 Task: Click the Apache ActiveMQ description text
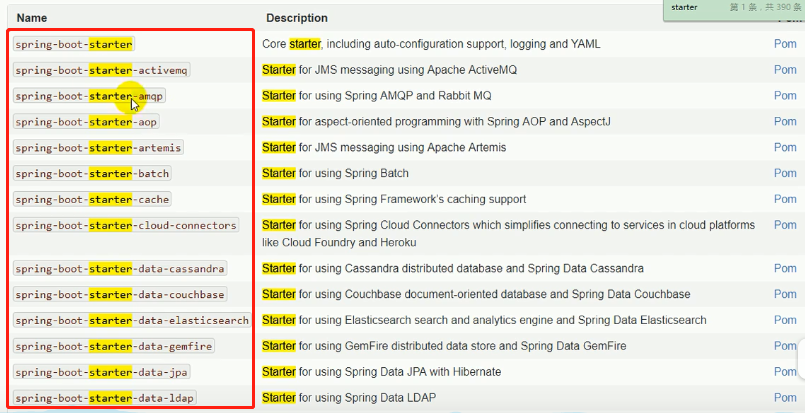point(390,70)
